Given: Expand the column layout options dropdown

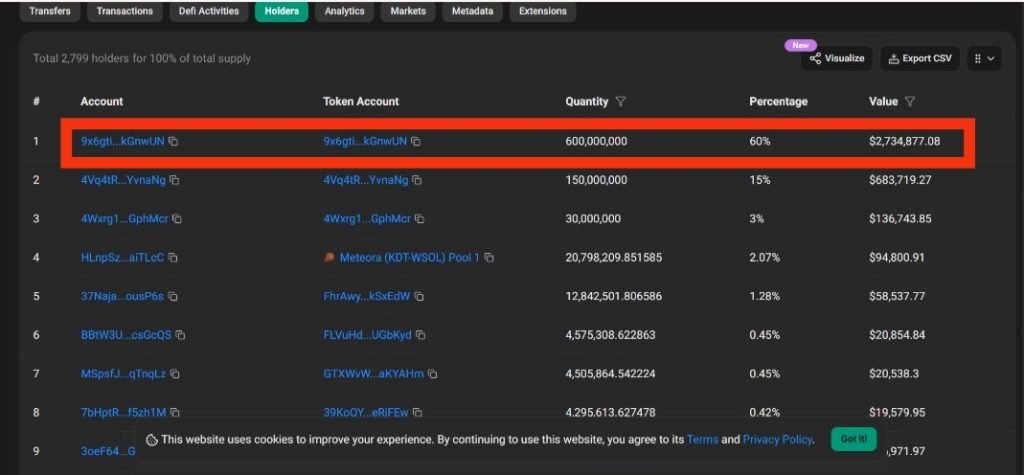Looking at the screenshot, I should (x=984, y=59).
